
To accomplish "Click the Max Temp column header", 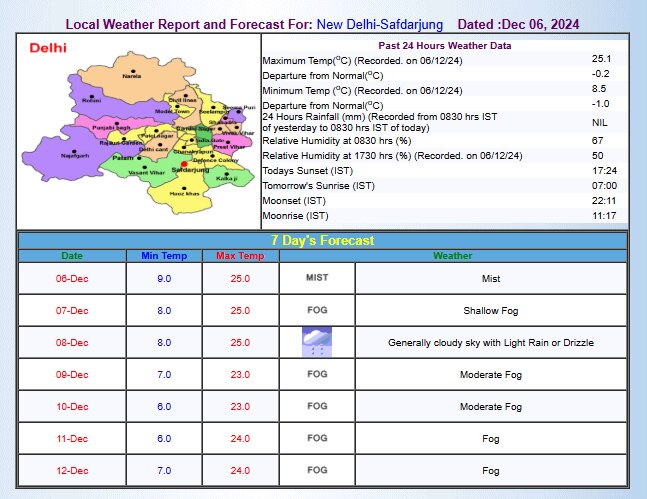I will click(x=240, y=256).
